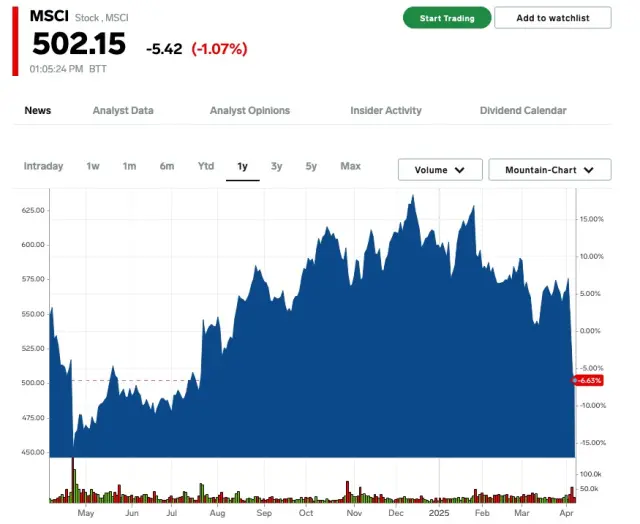Click the 2025 date axis label
This screenshot has height=524, width=640.
[x=439, y=513]
